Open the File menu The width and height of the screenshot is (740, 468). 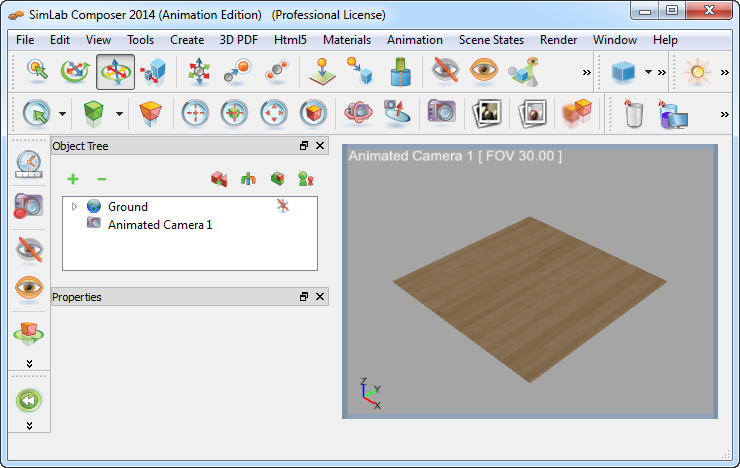[25, 40]
